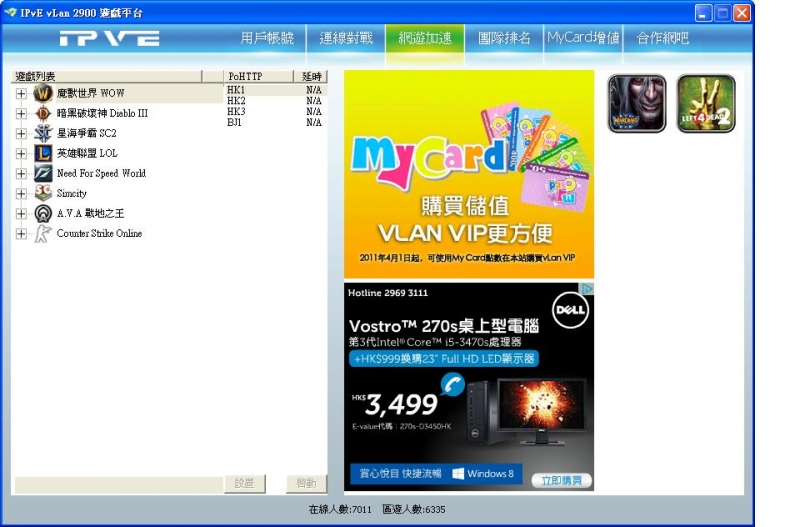
Task: Click the PoHTTP column header
Action: pyautogui.click(x=259, y=77)
